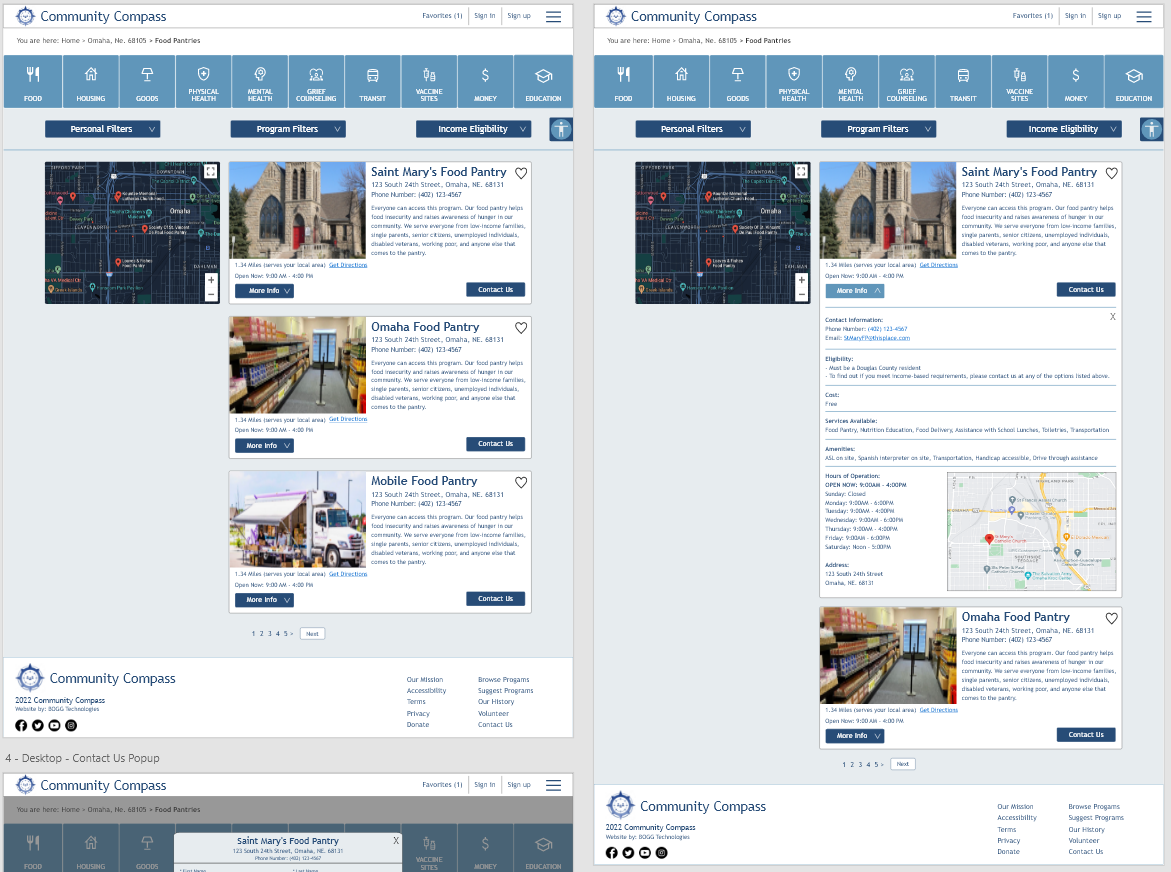Select Vaccine Sites tile in left mockup
The height and width of the screenshot is (872, 1171).
pos(429,81)
